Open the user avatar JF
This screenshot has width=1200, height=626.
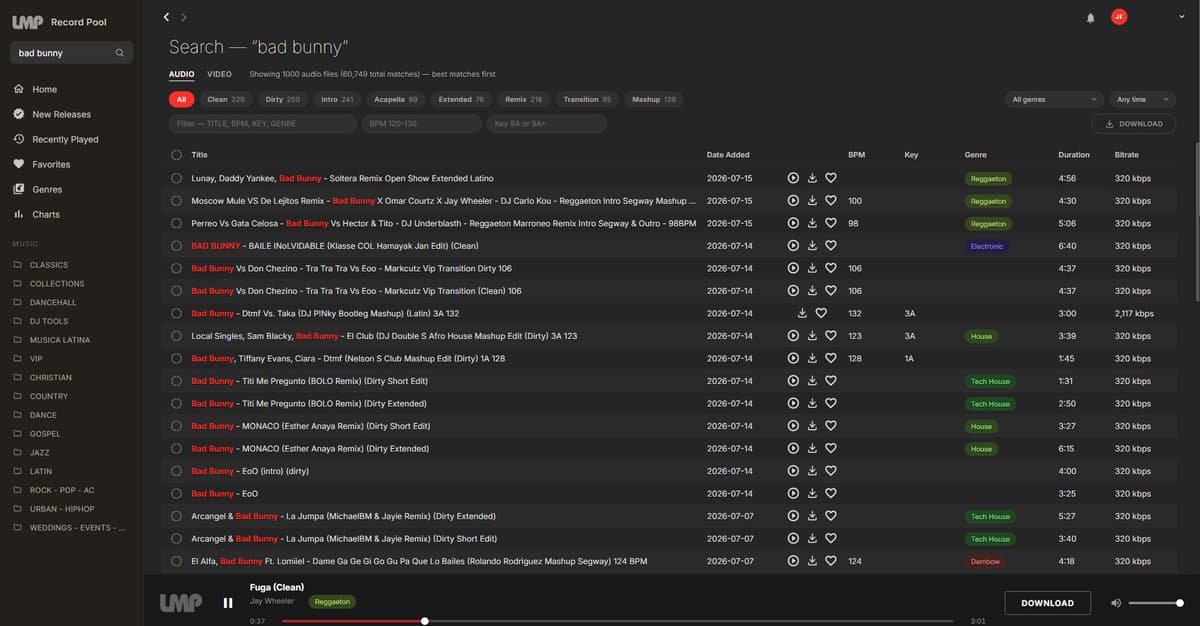1119,17
